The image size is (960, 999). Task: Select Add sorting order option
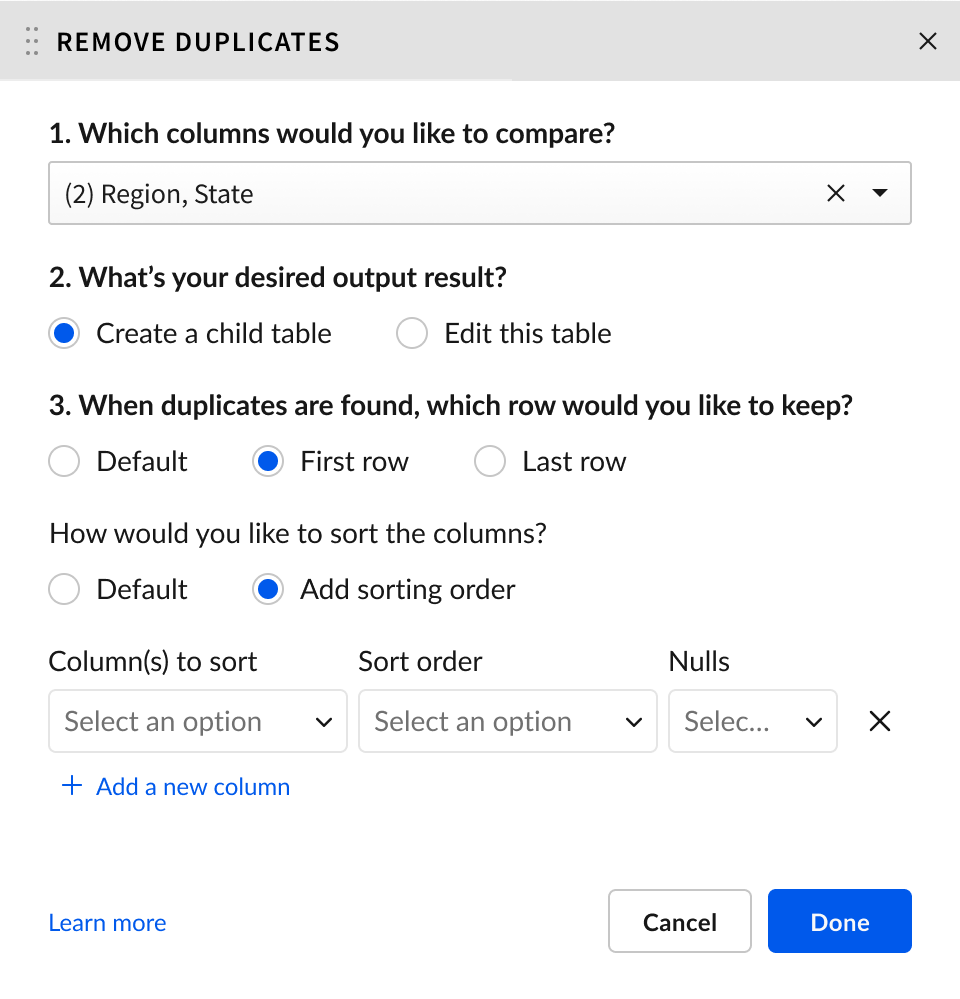pyautogui.click(x=268, y=589)
